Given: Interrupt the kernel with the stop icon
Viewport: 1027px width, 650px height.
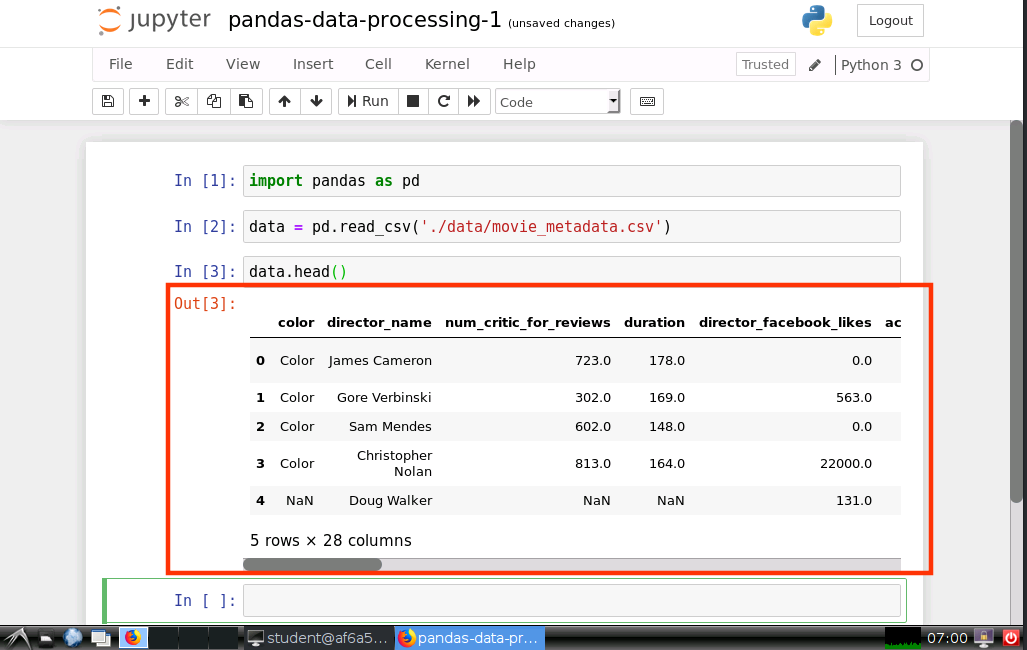Looking at the screenshot, I should tap(413, 102).
